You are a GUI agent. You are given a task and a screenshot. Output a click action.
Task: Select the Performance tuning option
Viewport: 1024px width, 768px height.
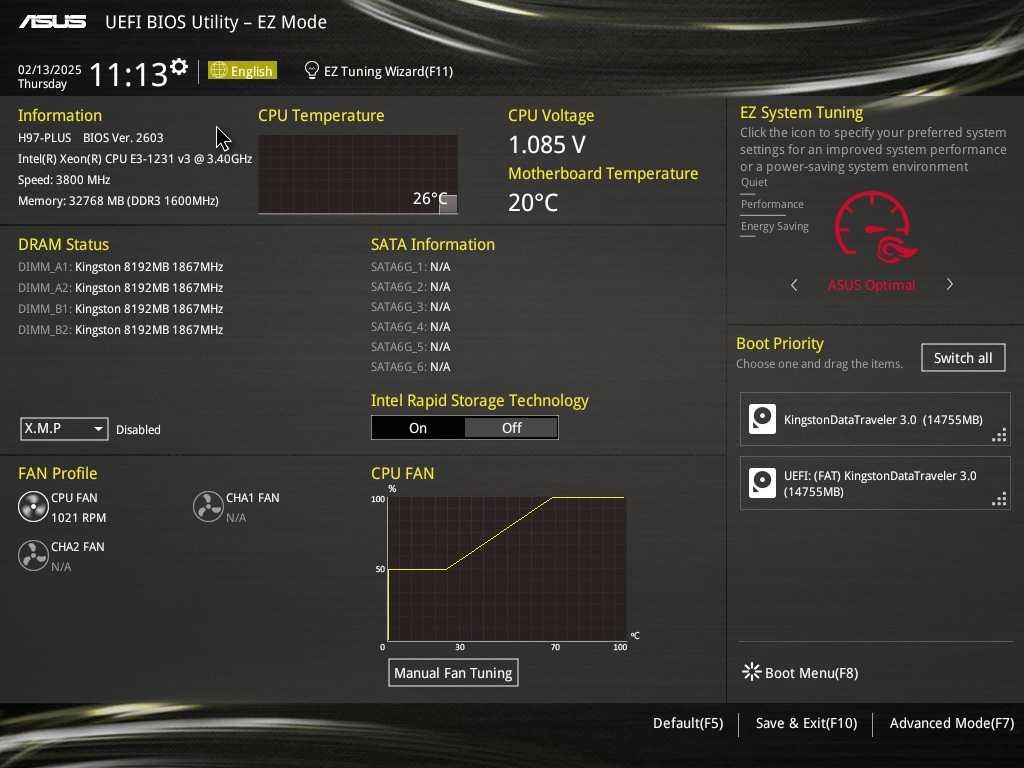(x=772, y=204)
